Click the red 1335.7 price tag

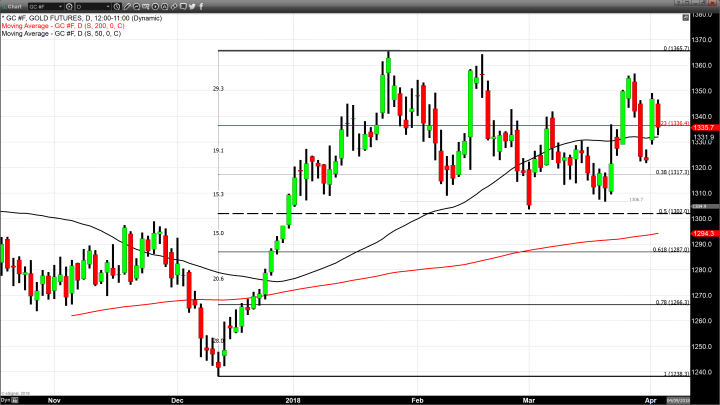tap(701, 128)
